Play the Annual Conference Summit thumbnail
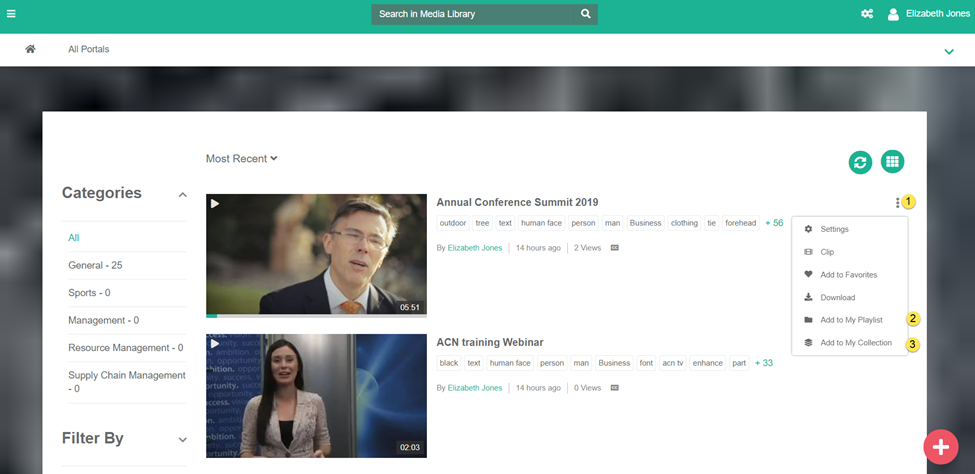The image size is (975, 474). pos(316,255)
